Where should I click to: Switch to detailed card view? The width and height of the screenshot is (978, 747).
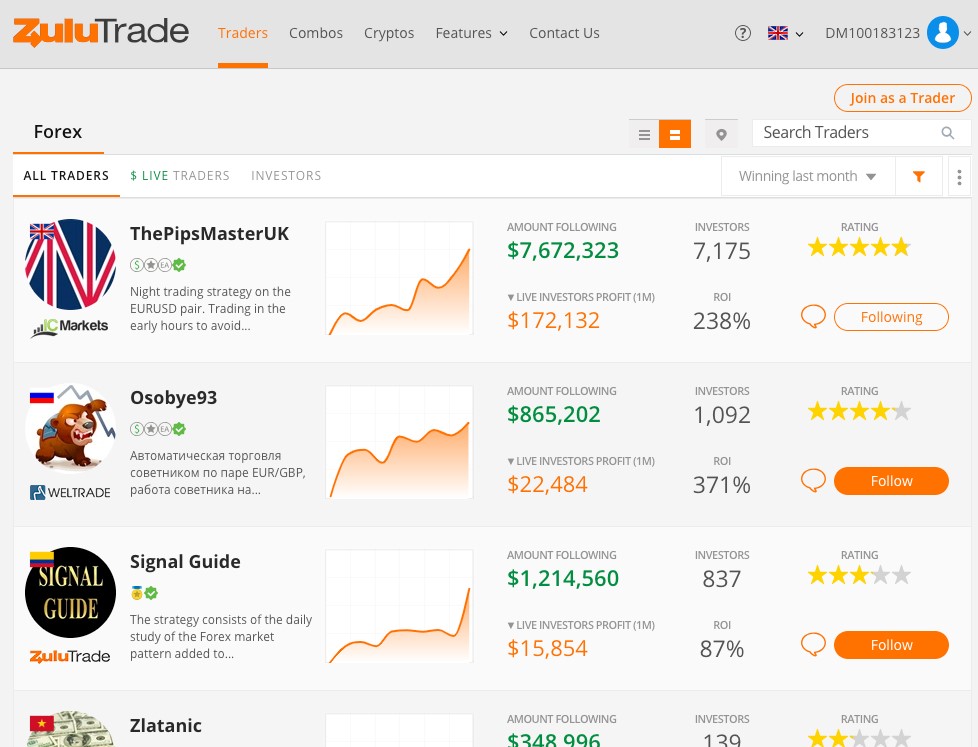(675, 134)
